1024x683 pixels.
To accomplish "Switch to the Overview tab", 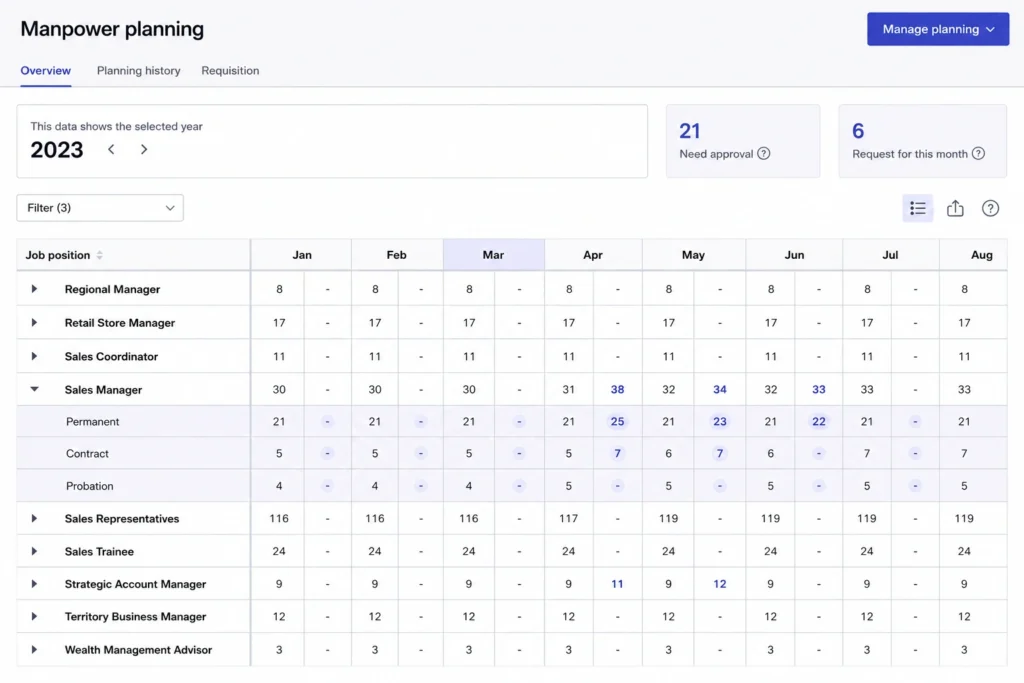I will (45, 71).
